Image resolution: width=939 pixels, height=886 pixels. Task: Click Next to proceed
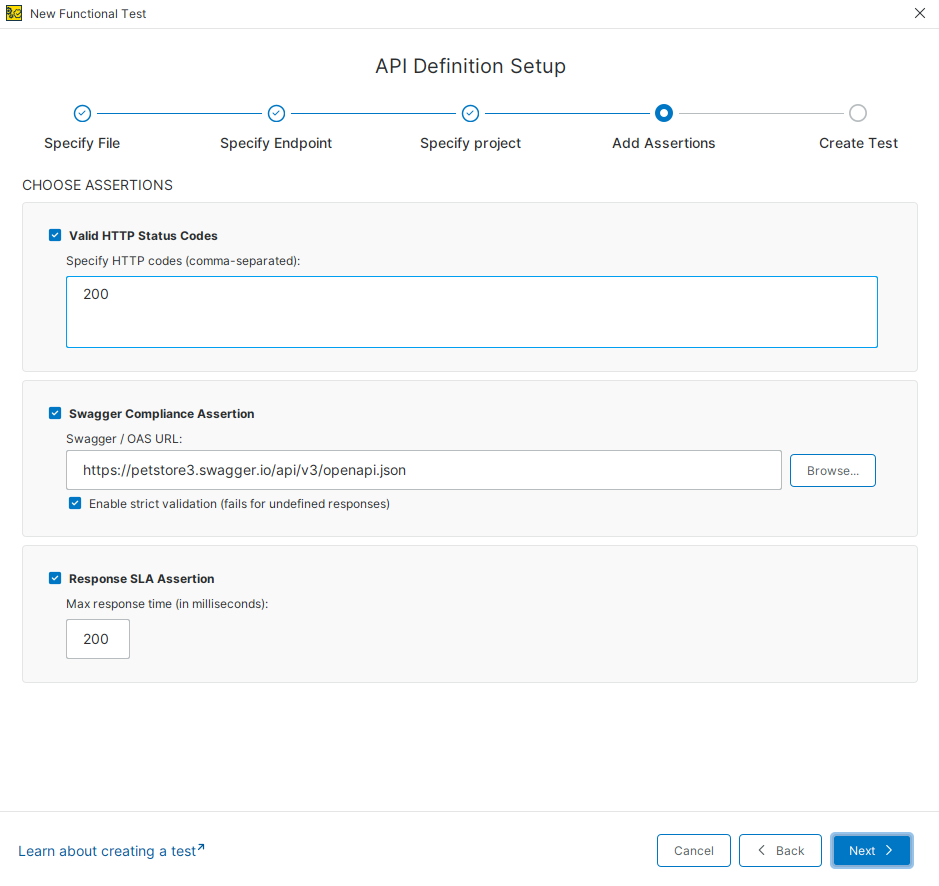(871, 851)
